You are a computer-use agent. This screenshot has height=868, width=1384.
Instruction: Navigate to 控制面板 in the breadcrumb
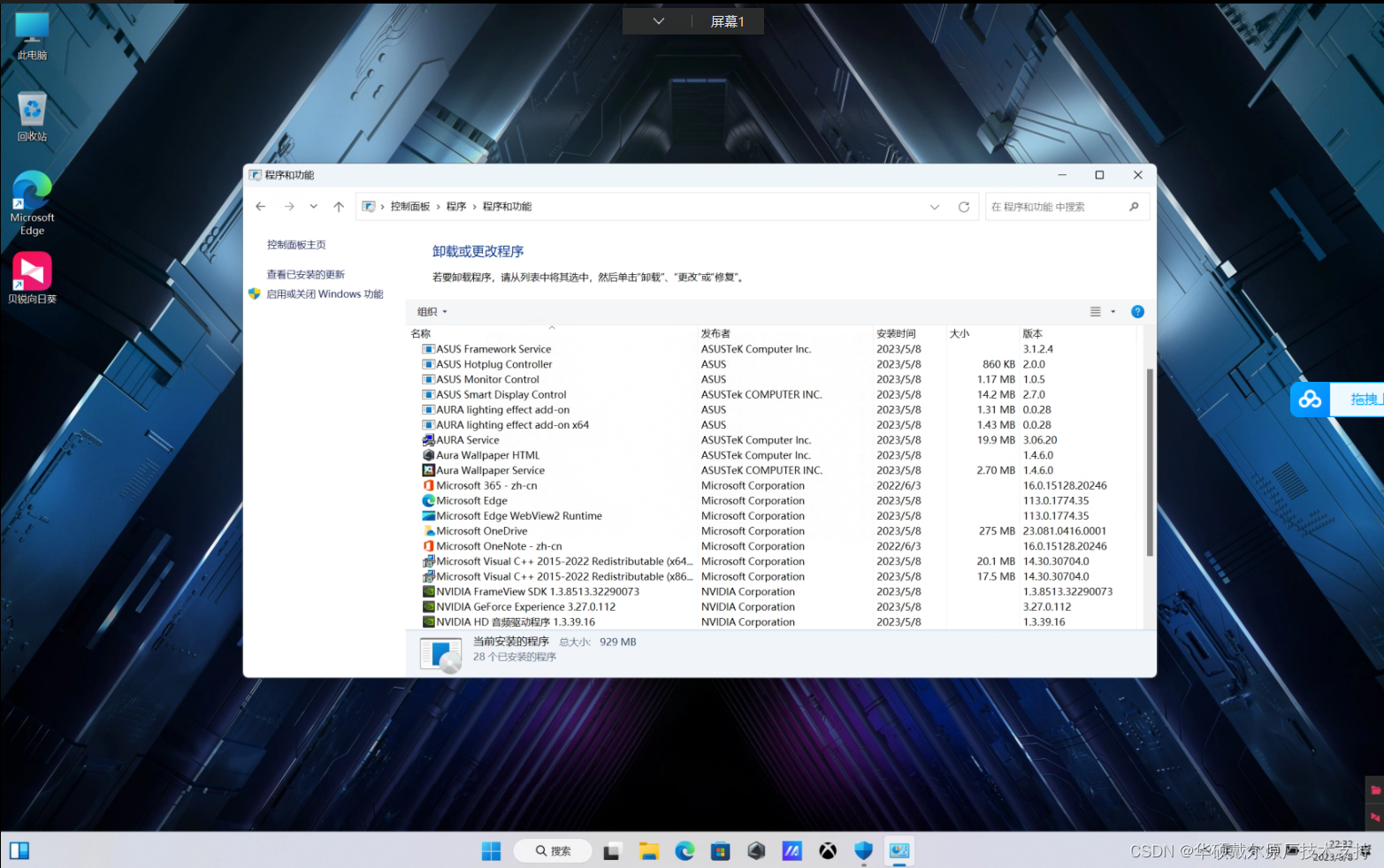click(410, 207)
